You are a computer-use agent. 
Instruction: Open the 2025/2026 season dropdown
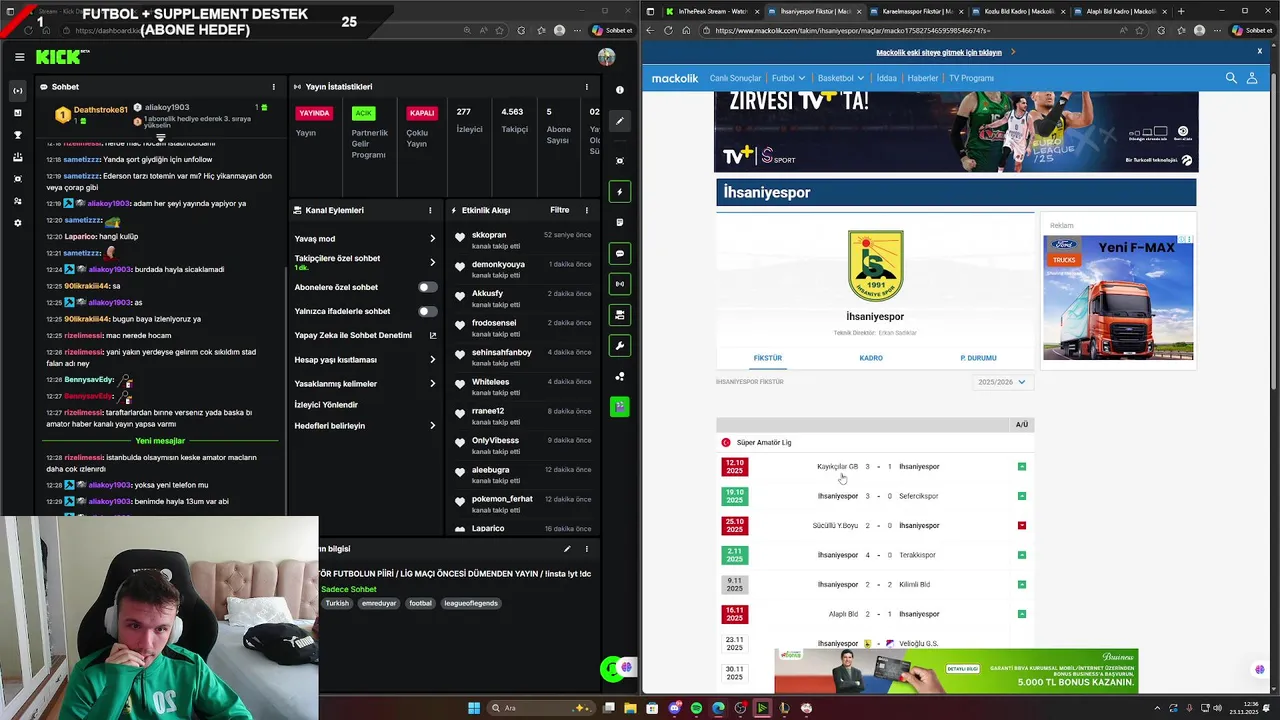[1001, 382]
